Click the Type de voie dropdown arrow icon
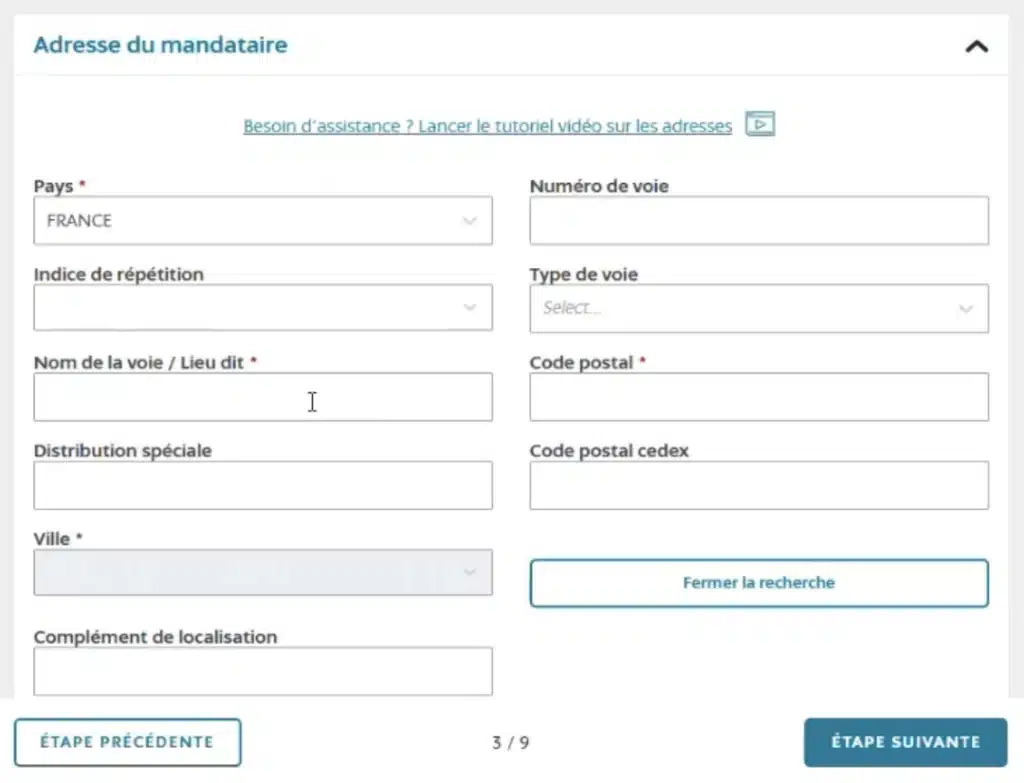Screen dimensions: 1024x783 [x=965, y=308]
